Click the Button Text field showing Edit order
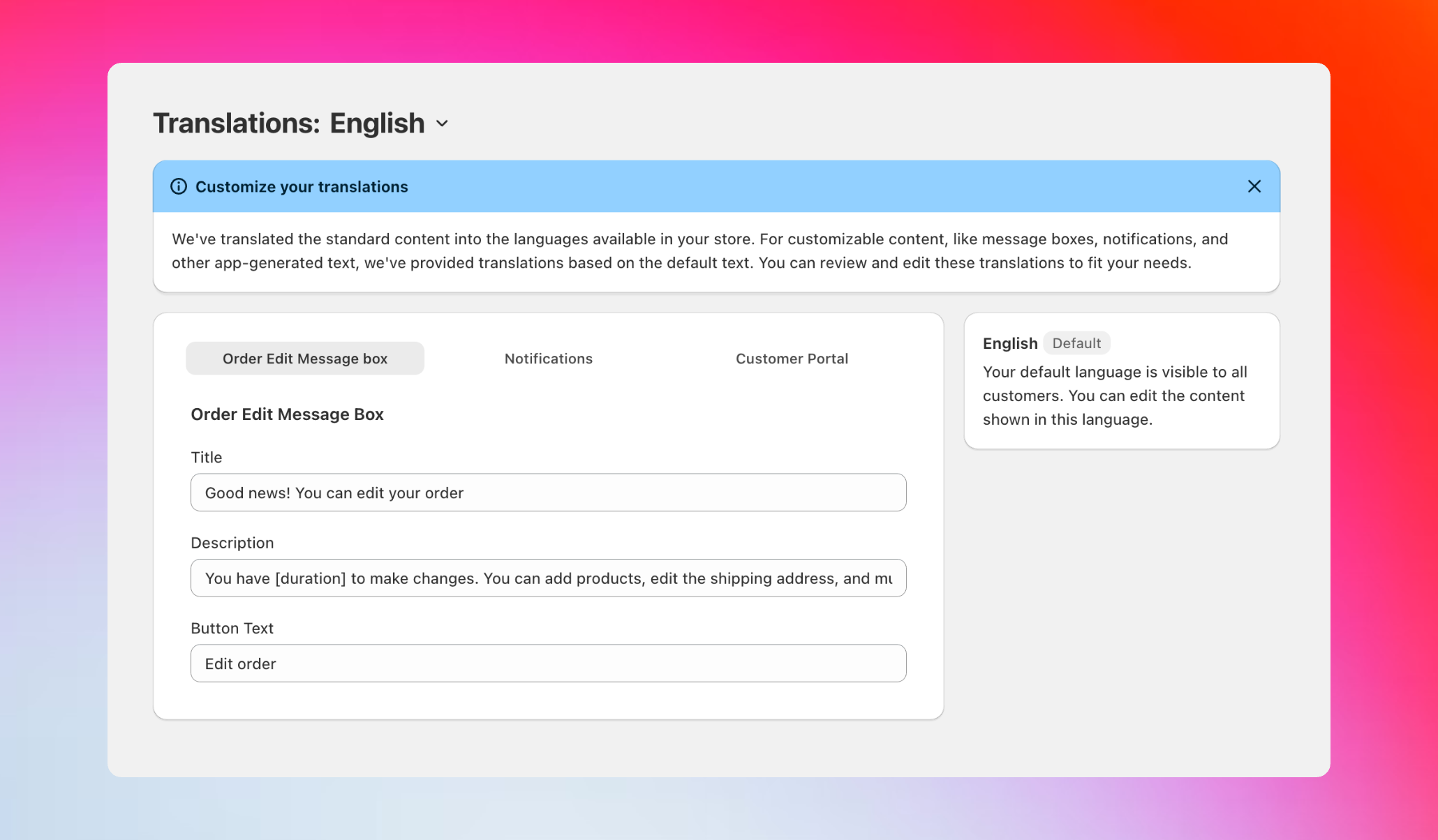Image resolution: width=1438 pixels, height=840 pixels. 548,663
